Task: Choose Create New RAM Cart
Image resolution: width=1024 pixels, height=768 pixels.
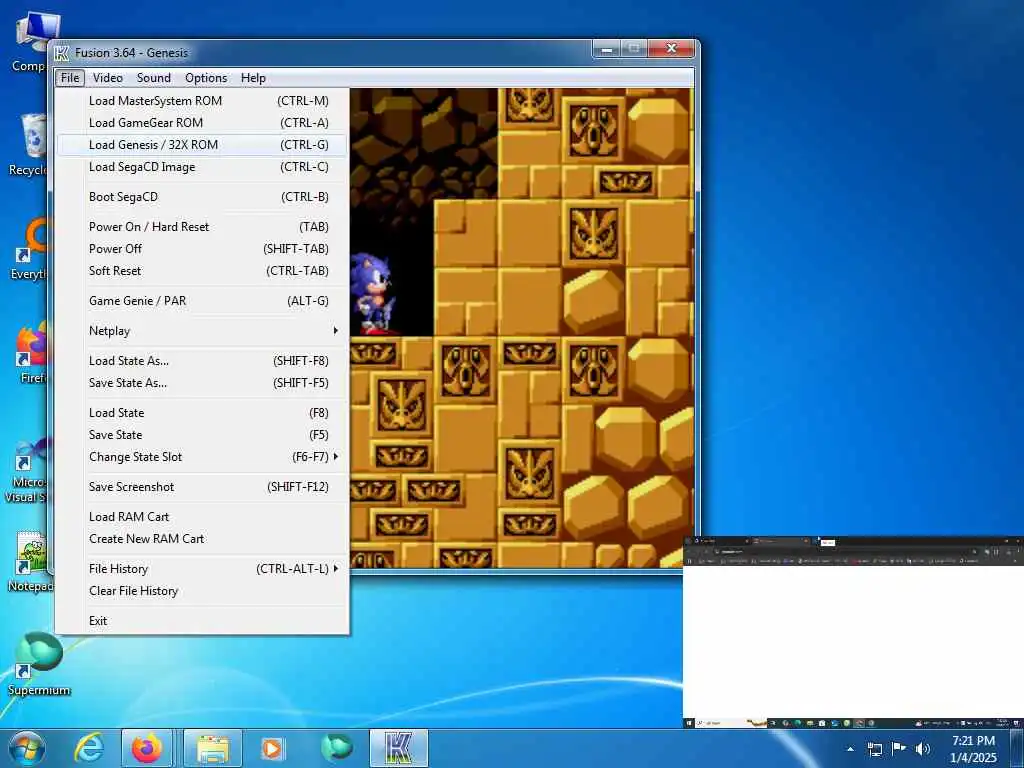Action: [x=202, y=539]
